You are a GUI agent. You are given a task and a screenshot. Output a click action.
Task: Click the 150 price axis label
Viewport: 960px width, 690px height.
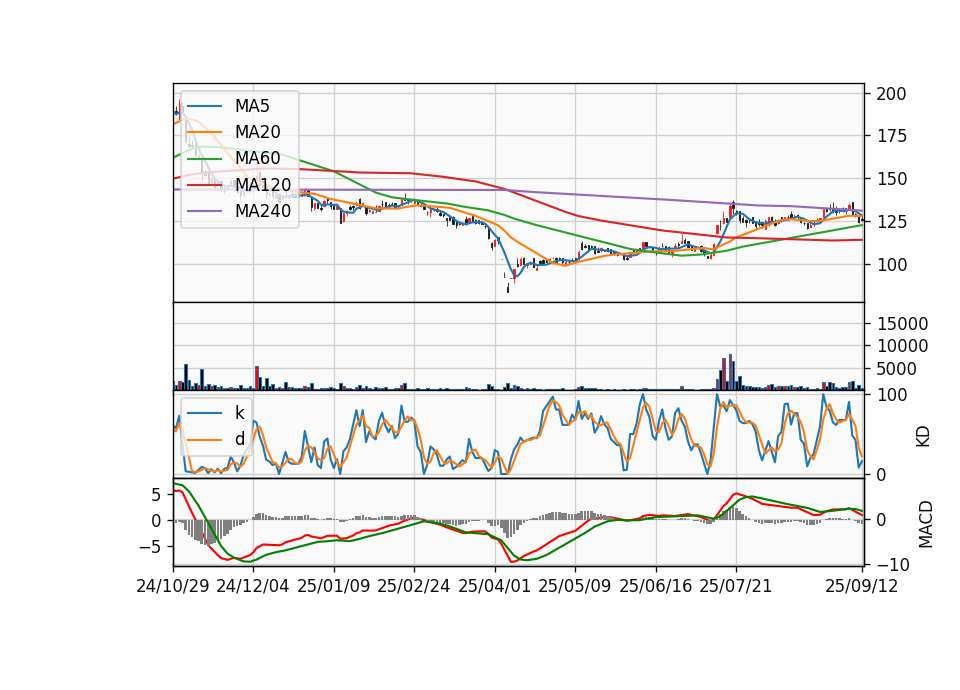point(891,179)
